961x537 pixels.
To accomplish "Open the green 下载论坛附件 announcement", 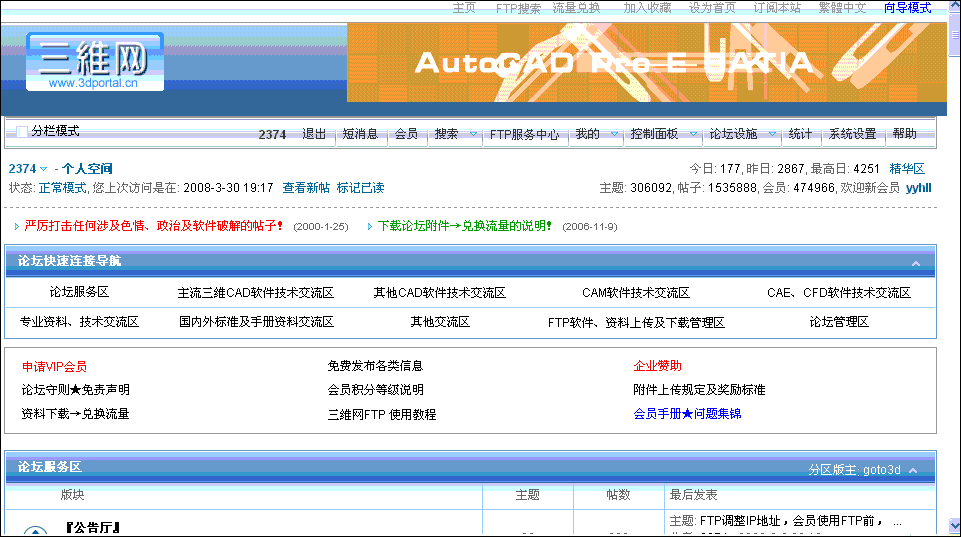I will click(465, 226).
